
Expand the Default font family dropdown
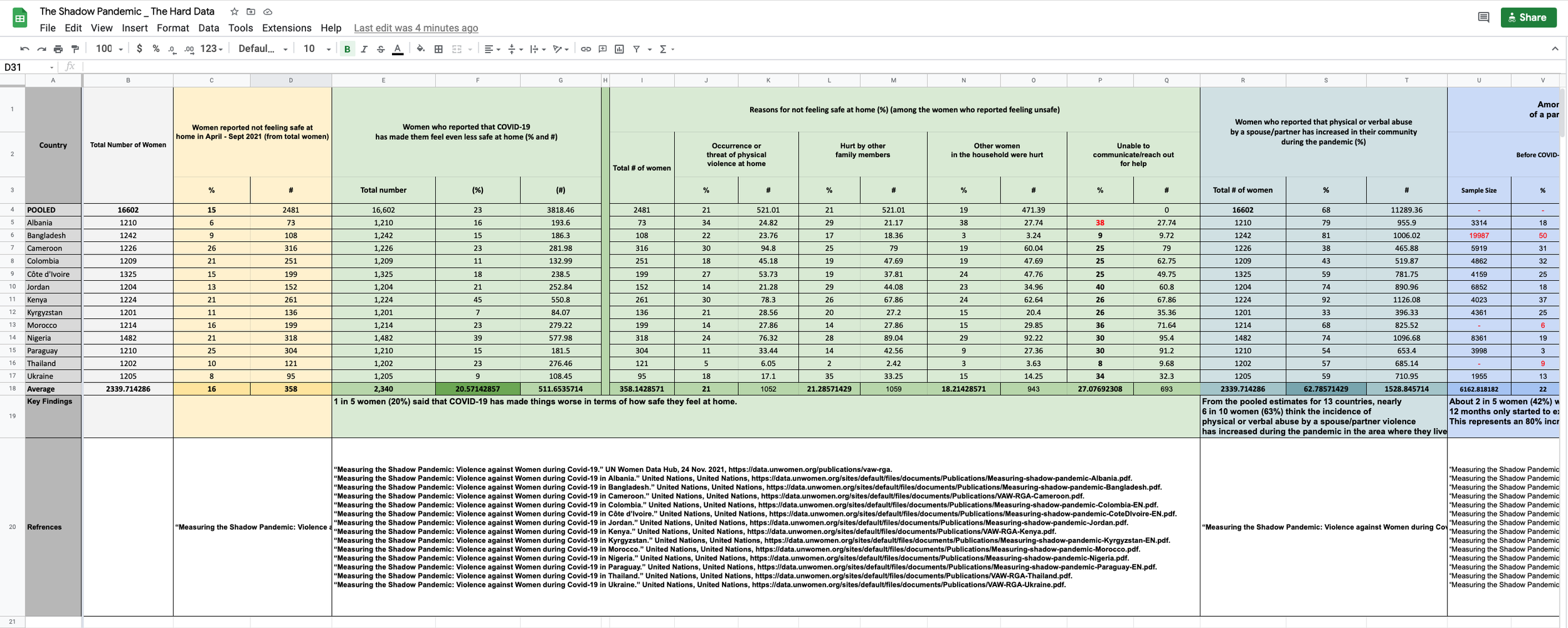[263, 49]
